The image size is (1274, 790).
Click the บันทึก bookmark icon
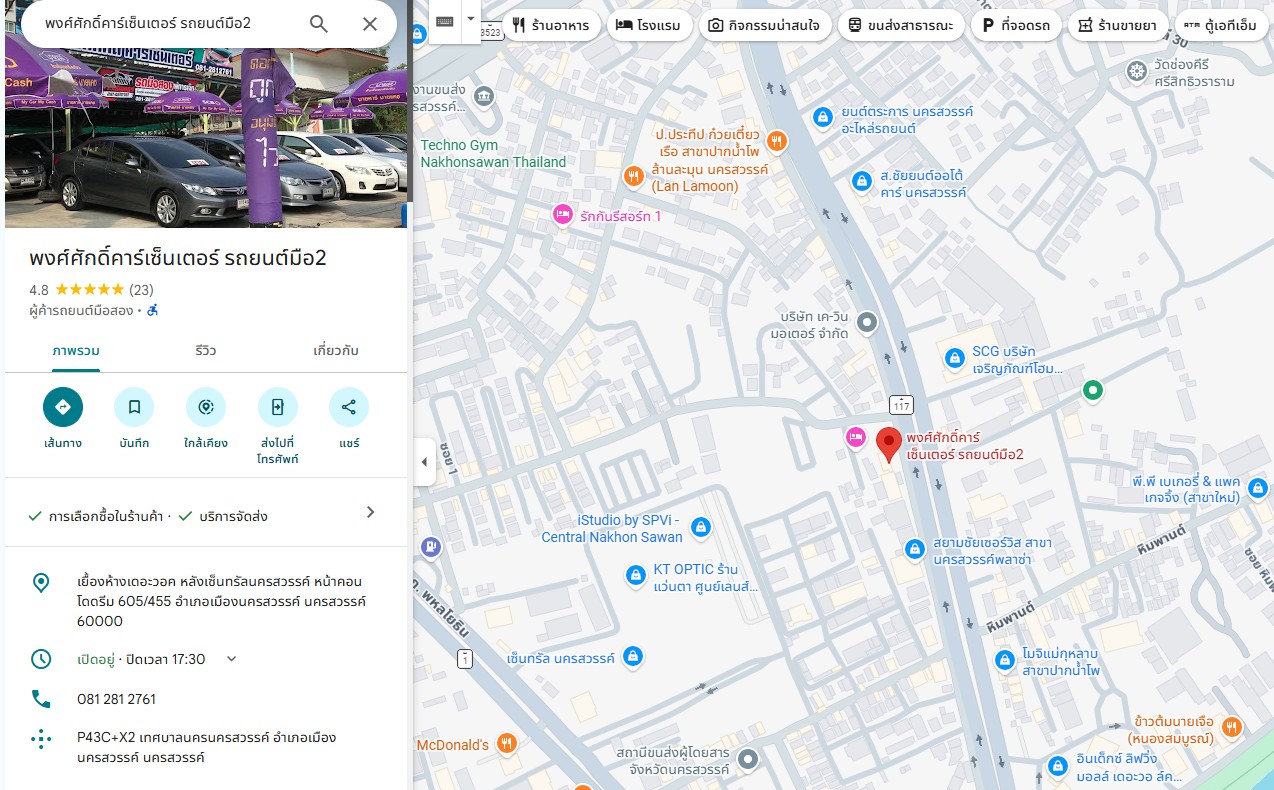(134, 407)
